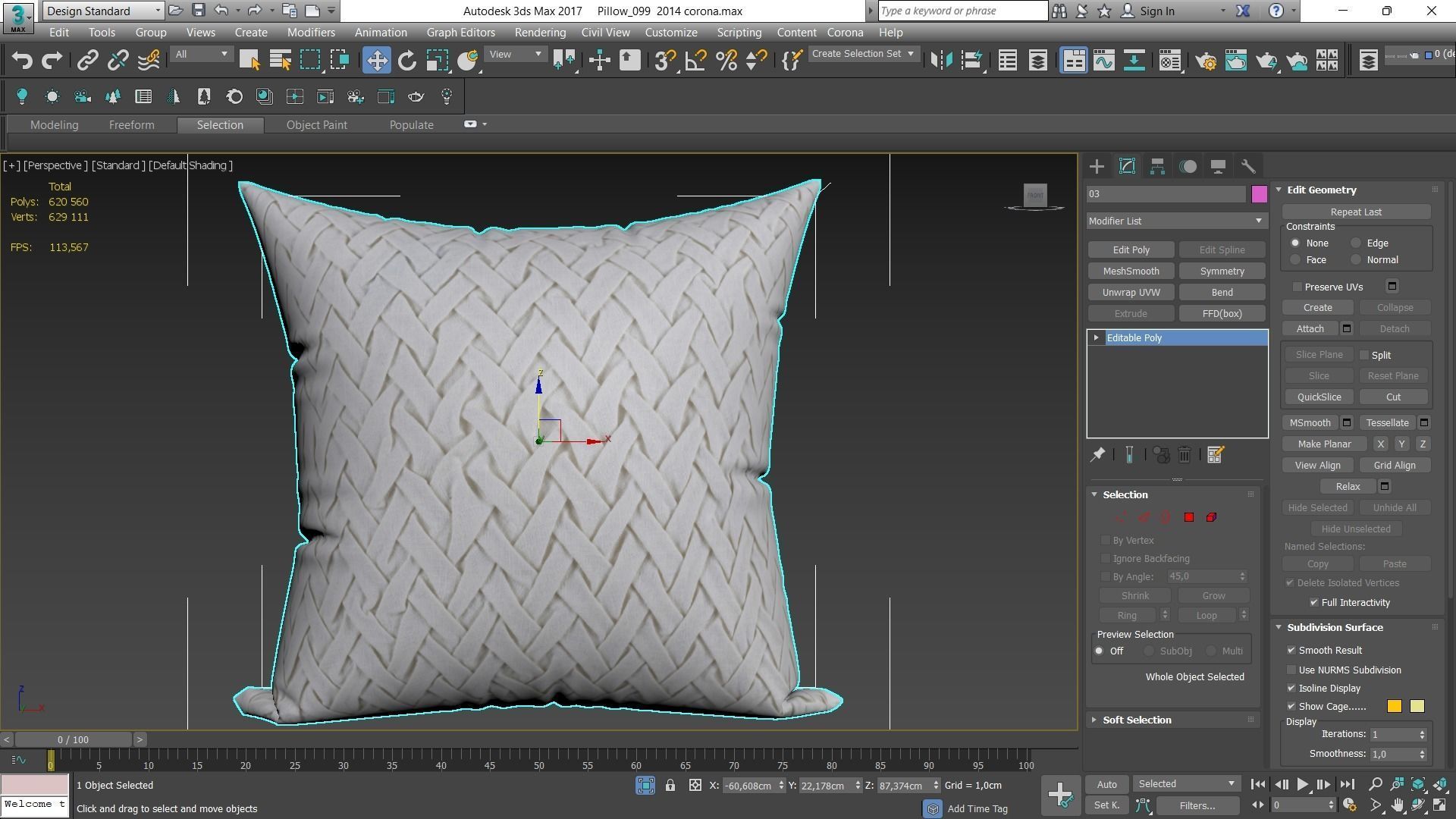Viewport: 1456px width, 819px height.
Task: Toggle Show Cage checkbox
Action: [1291, 707]
